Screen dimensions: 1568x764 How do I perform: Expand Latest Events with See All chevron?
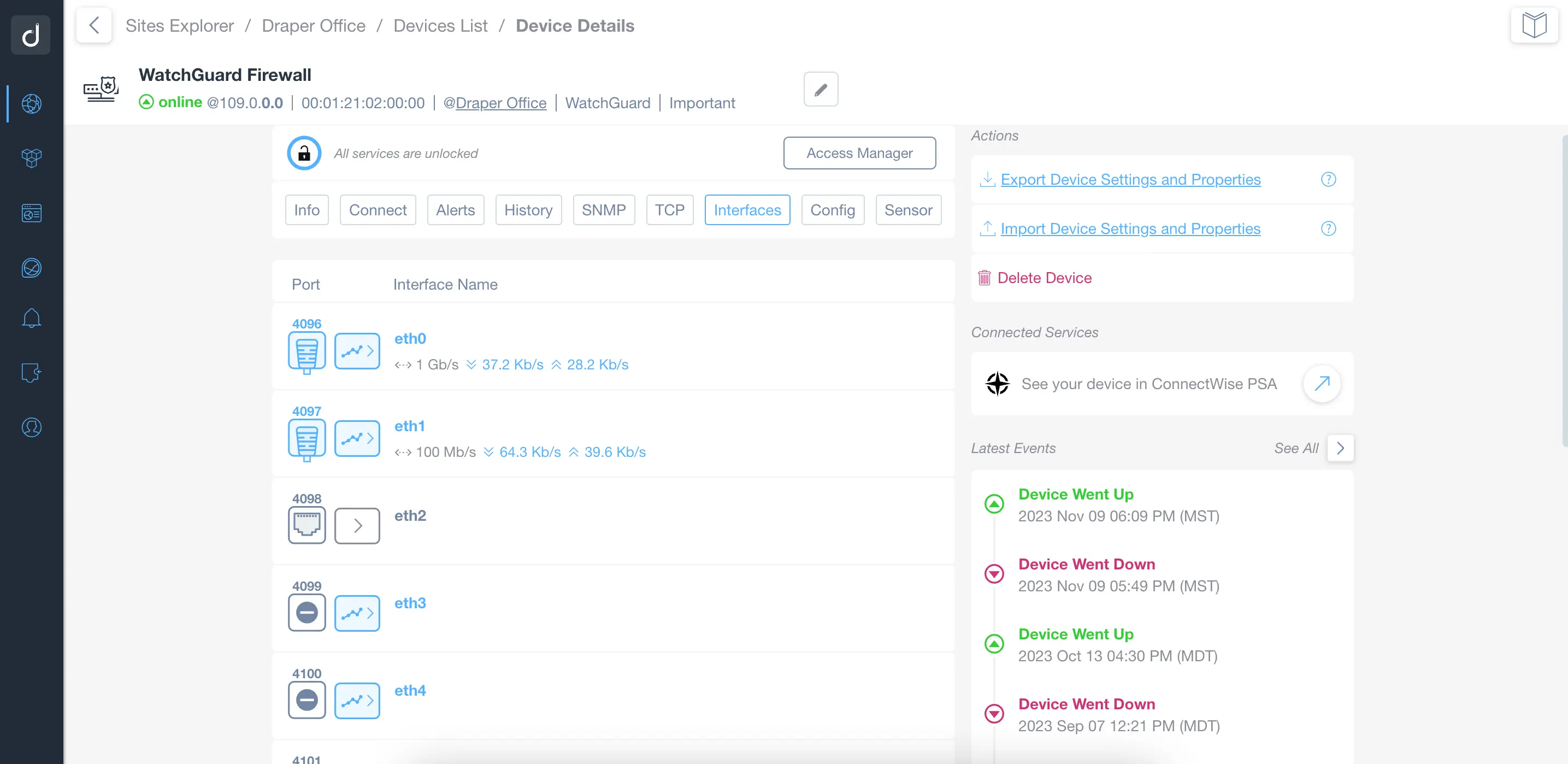(1340, 448)
